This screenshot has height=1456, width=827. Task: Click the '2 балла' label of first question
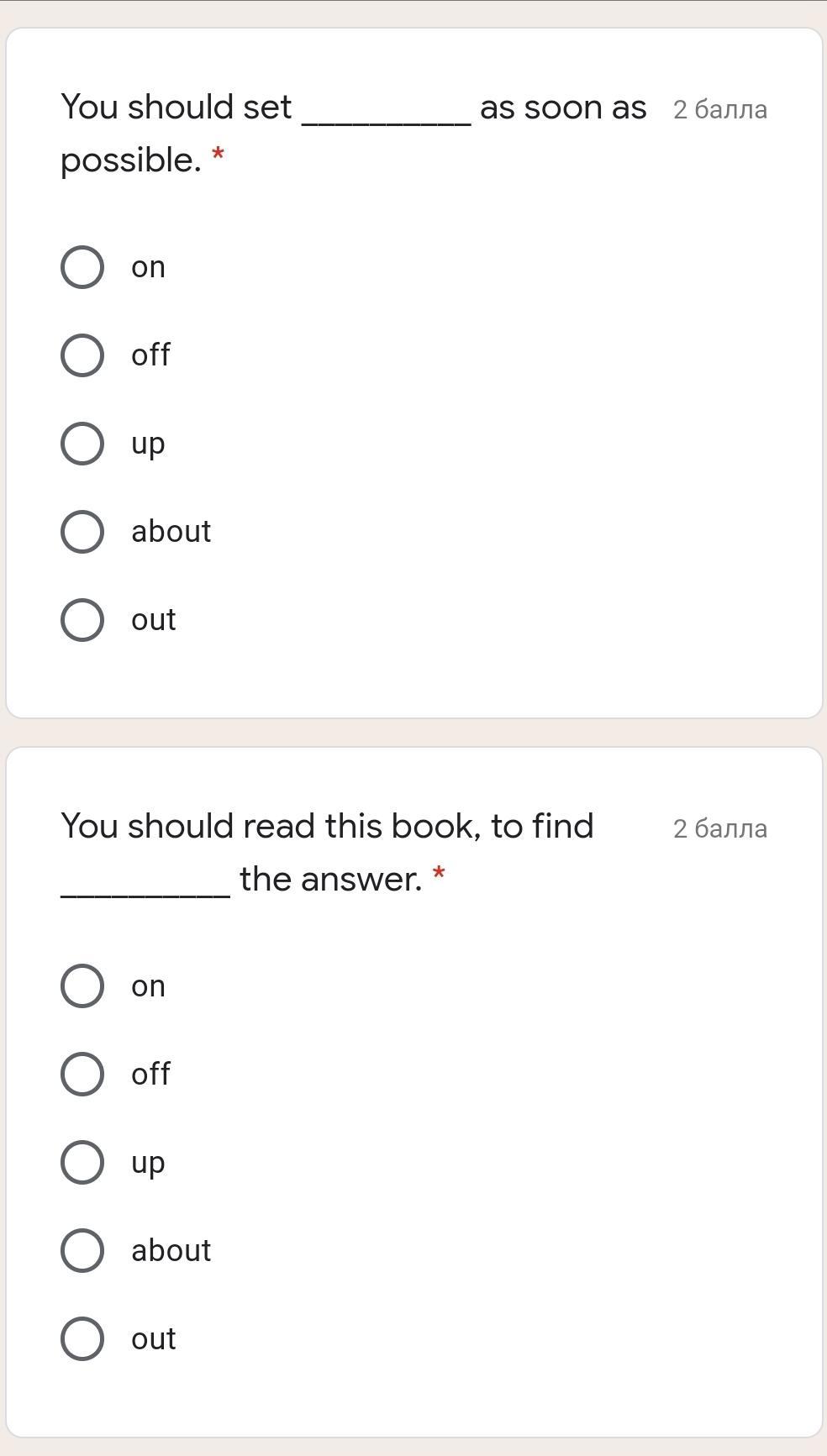point(719,110)
